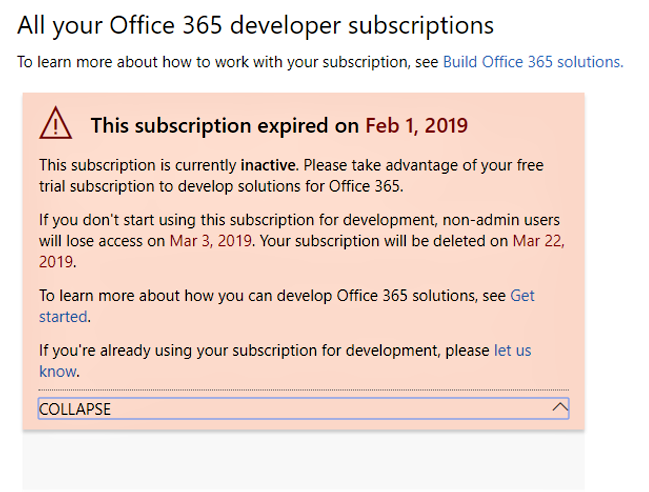Open the Build Office 365 solutions link

coord(533,62)
